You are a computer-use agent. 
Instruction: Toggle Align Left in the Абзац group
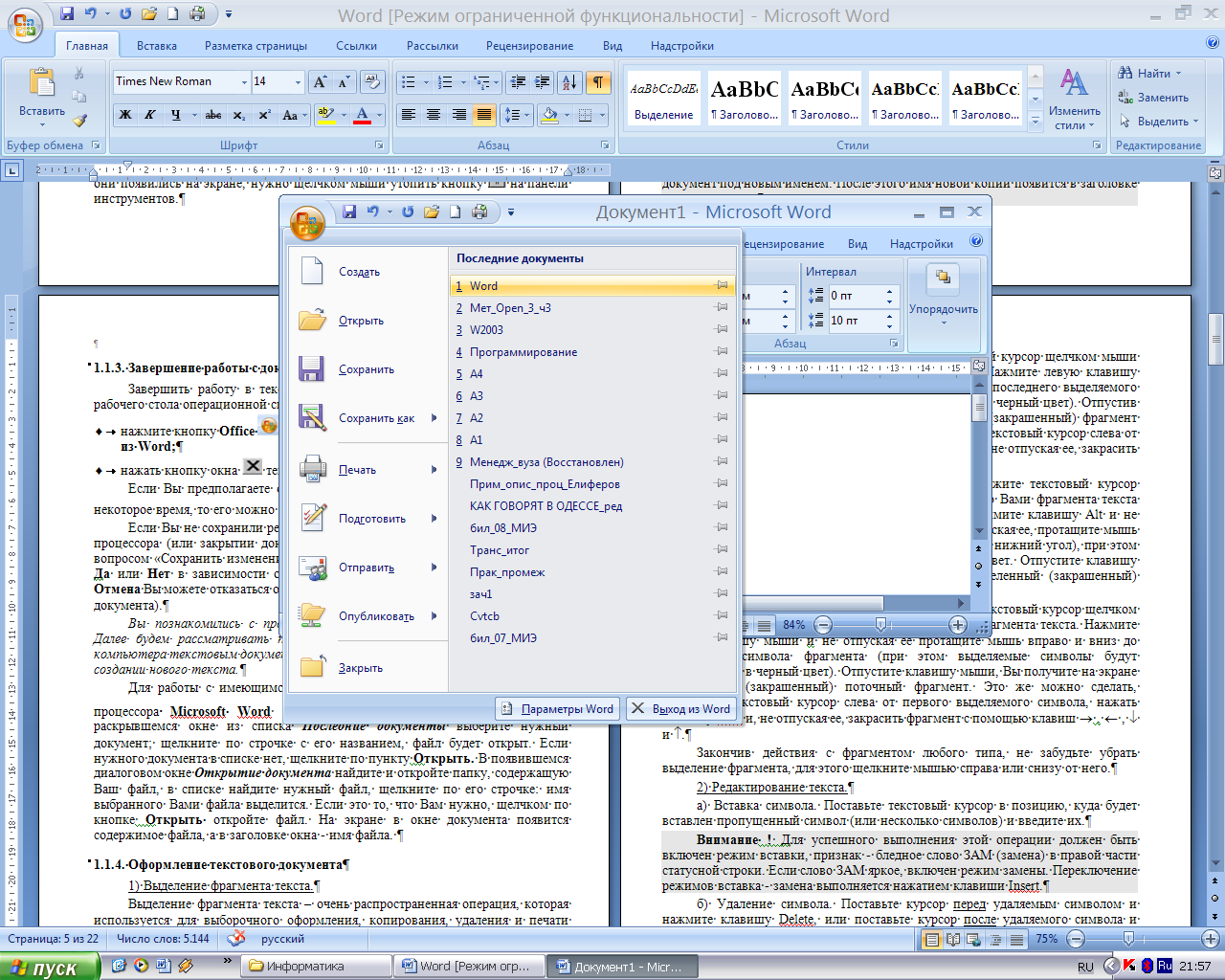(408, 115)
